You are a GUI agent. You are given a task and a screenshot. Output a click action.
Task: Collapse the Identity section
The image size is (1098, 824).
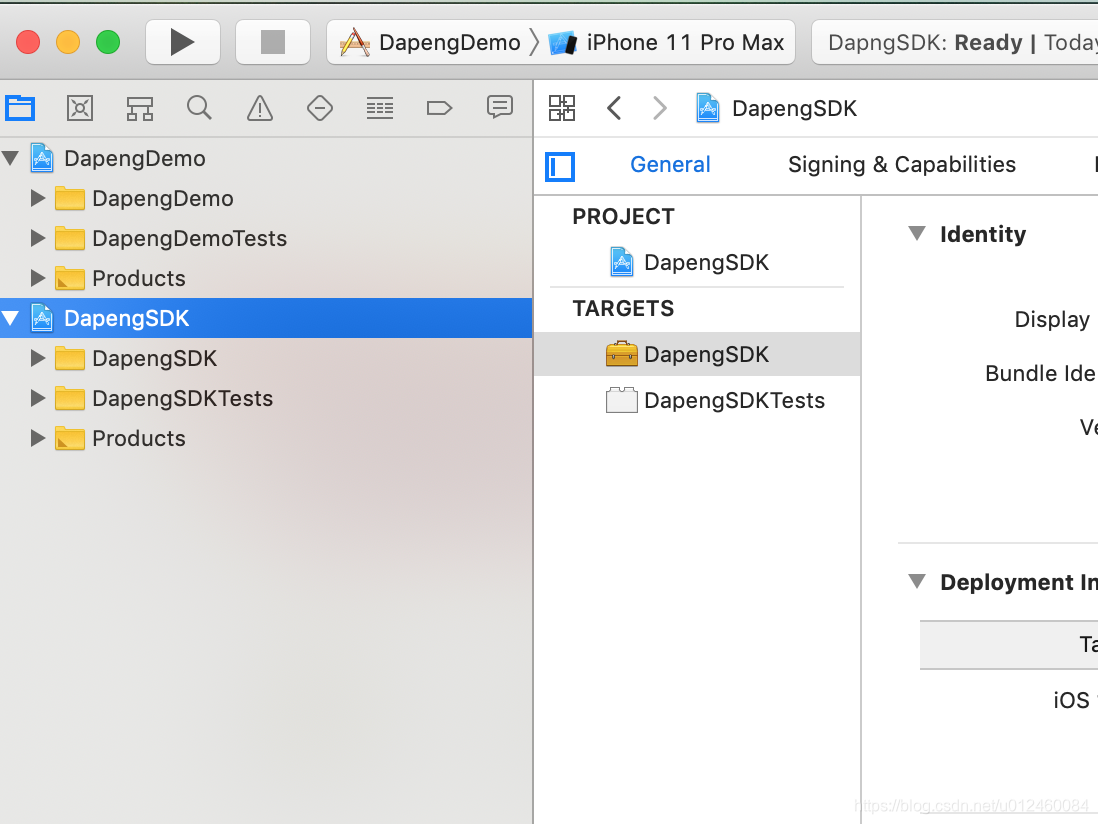click(x=917, y=233)
